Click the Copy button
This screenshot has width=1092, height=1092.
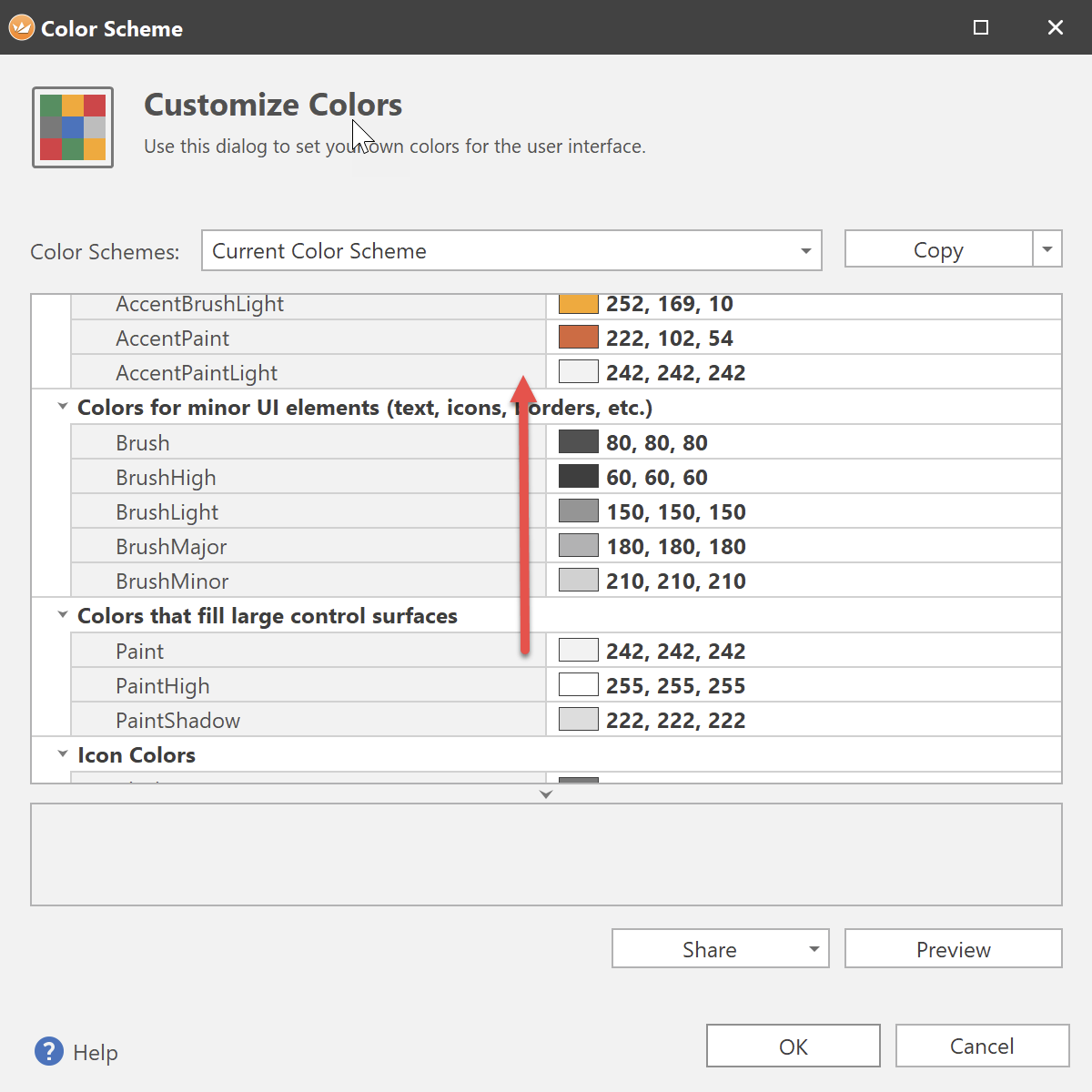[938, 249]
